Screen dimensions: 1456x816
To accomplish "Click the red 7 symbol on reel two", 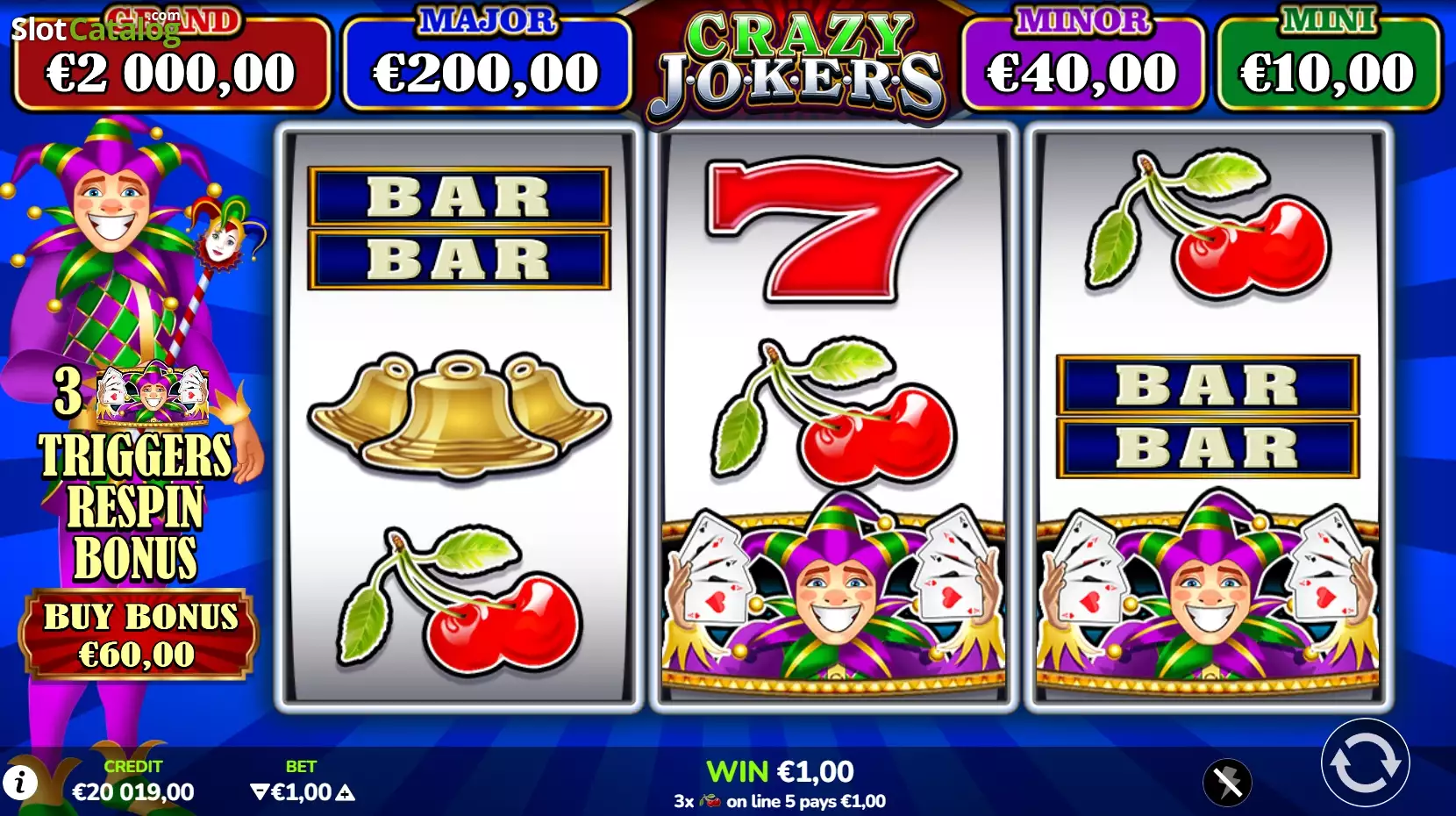I will 832,230.
